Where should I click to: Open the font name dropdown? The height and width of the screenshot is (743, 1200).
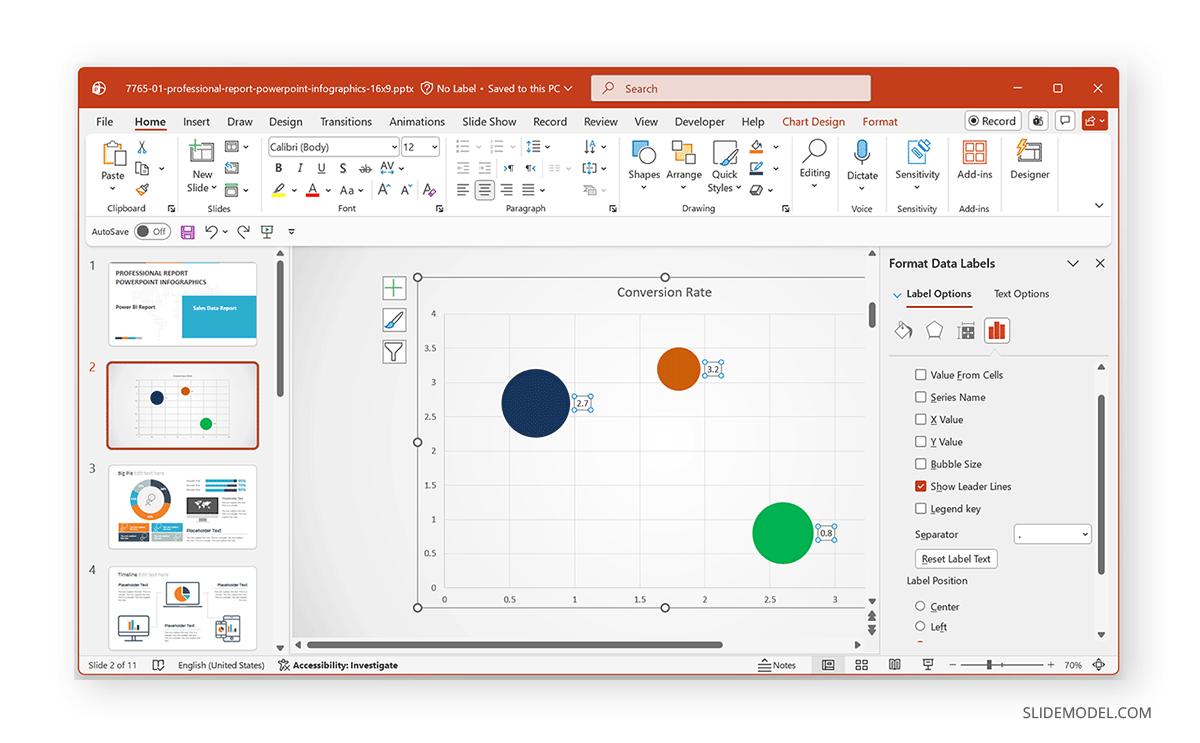click(394, 147)
